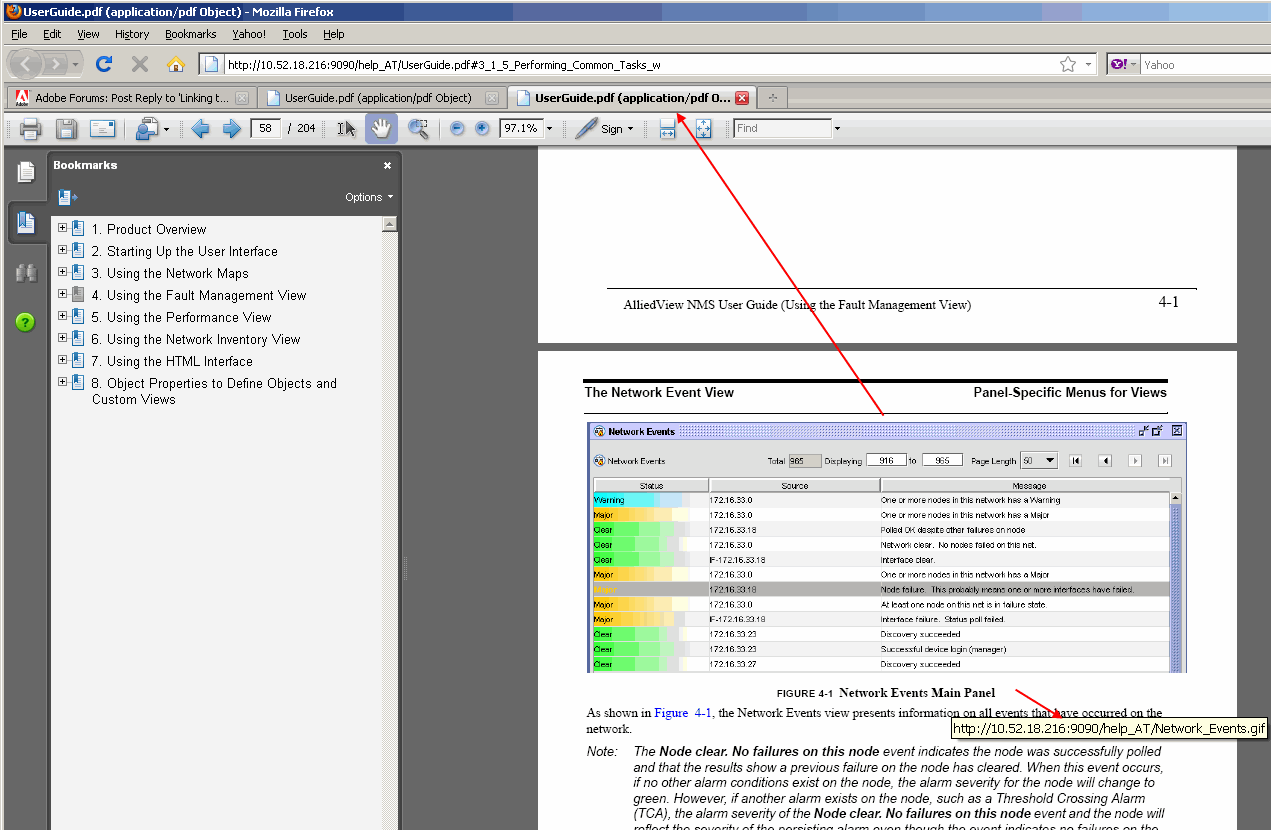This screenshot has width=1271, height=830.
Task: Open a new tab with plus button
Action: tap(773, 98)
